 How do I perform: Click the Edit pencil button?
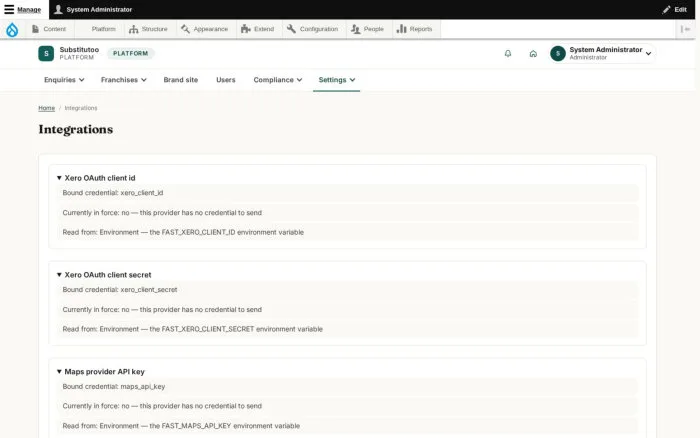tap(675, 9)
